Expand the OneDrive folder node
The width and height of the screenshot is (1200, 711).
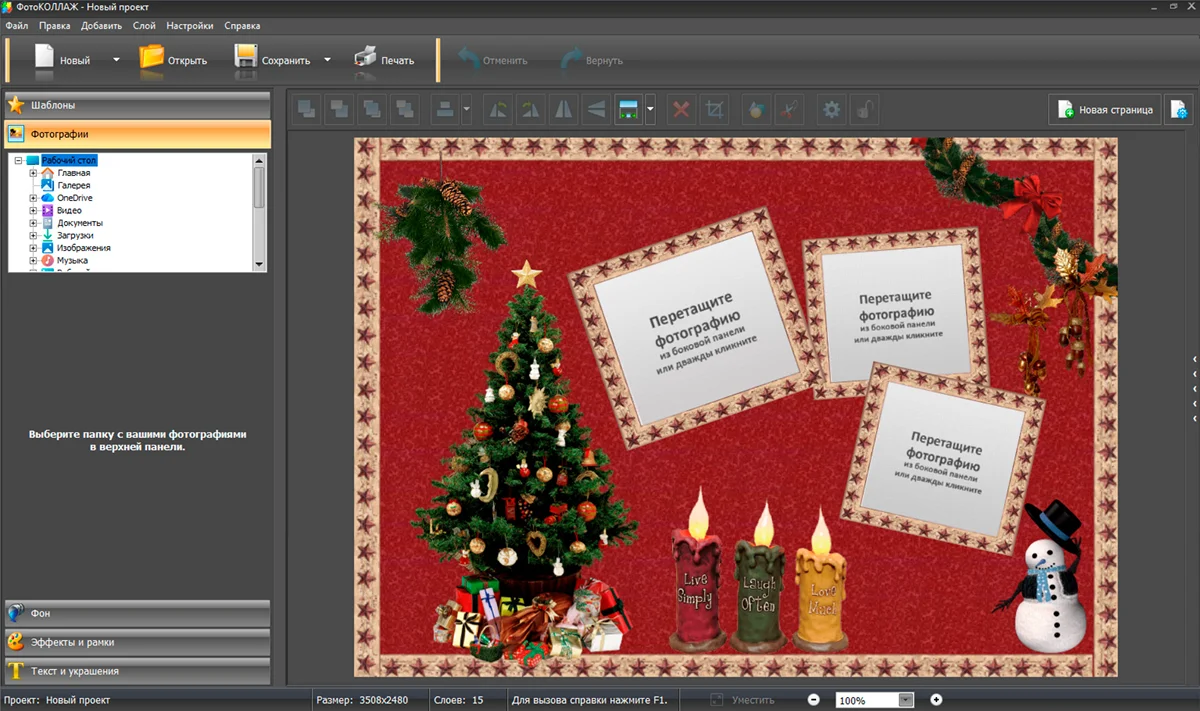coord(33,198)
